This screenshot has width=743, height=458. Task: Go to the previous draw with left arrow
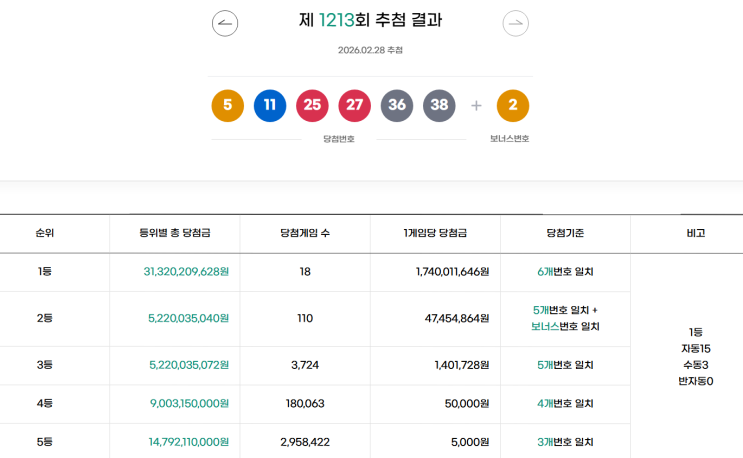[x=225, y=23]
